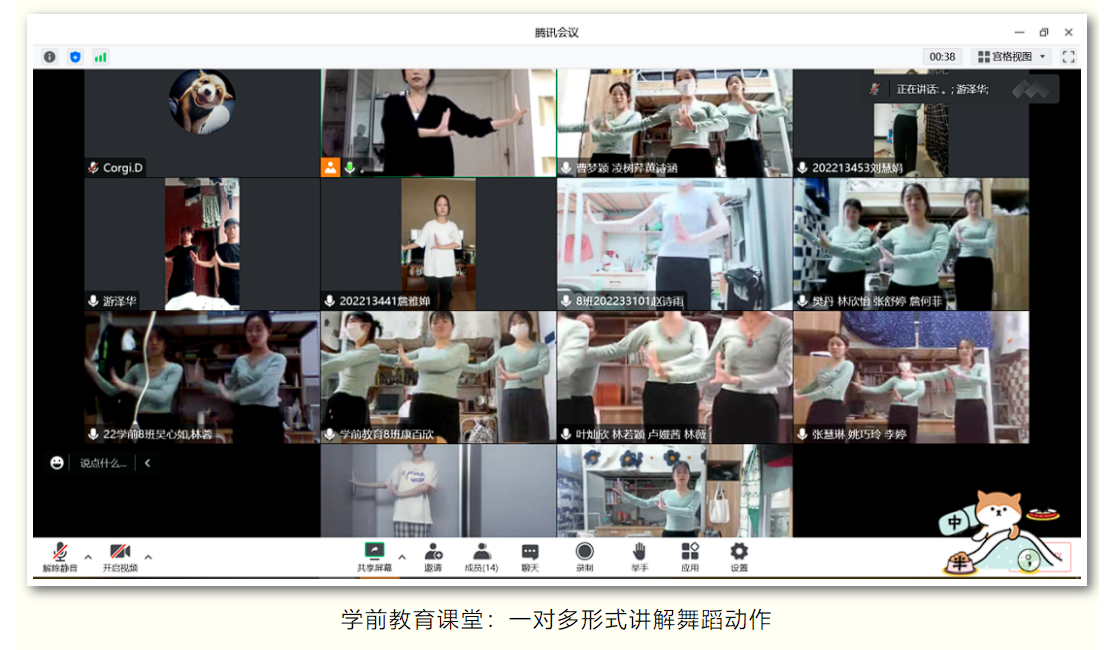The height and width of the screenshot is (650, 1115).
Task: Start screen sharing with 共享屏幕
Action: pyautogui.click(x=375, y=554)
